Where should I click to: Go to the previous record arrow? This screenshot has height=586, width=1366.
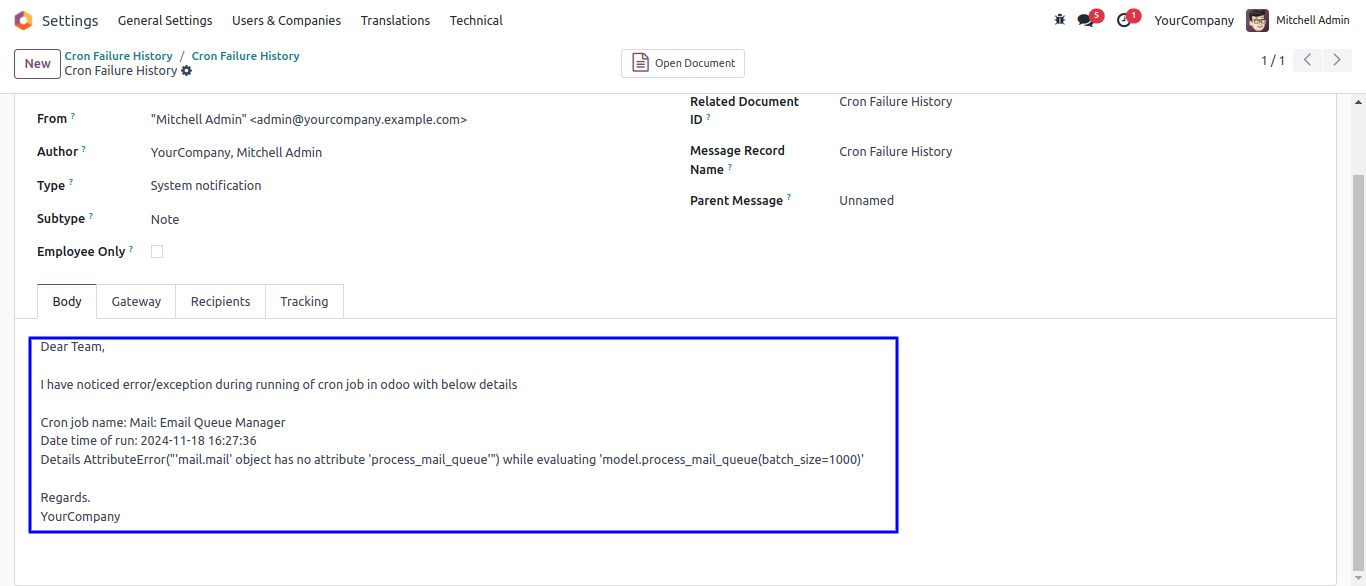coord(1307,61)
